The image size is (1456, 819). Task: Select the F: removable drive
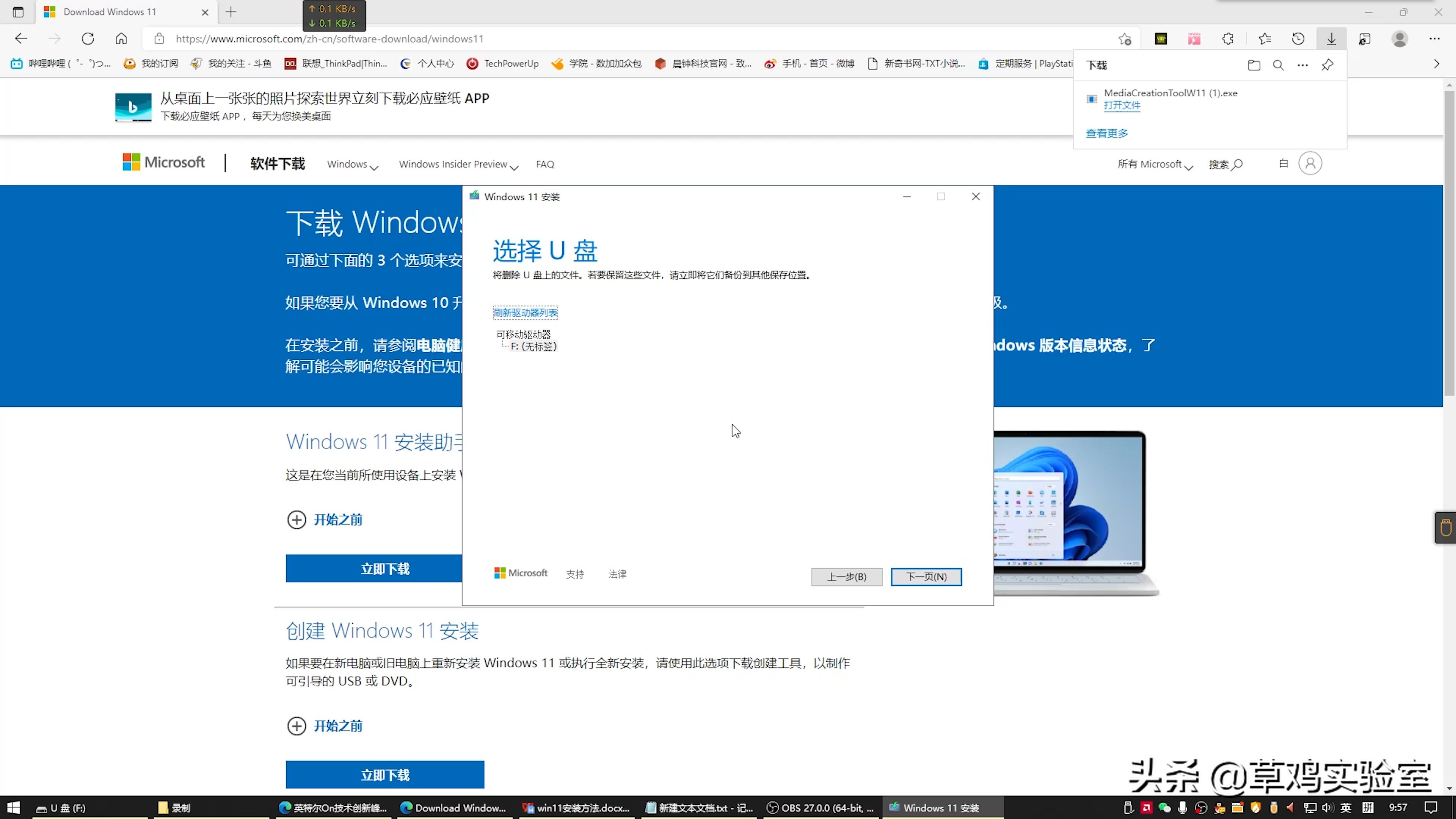coord(533,346)
